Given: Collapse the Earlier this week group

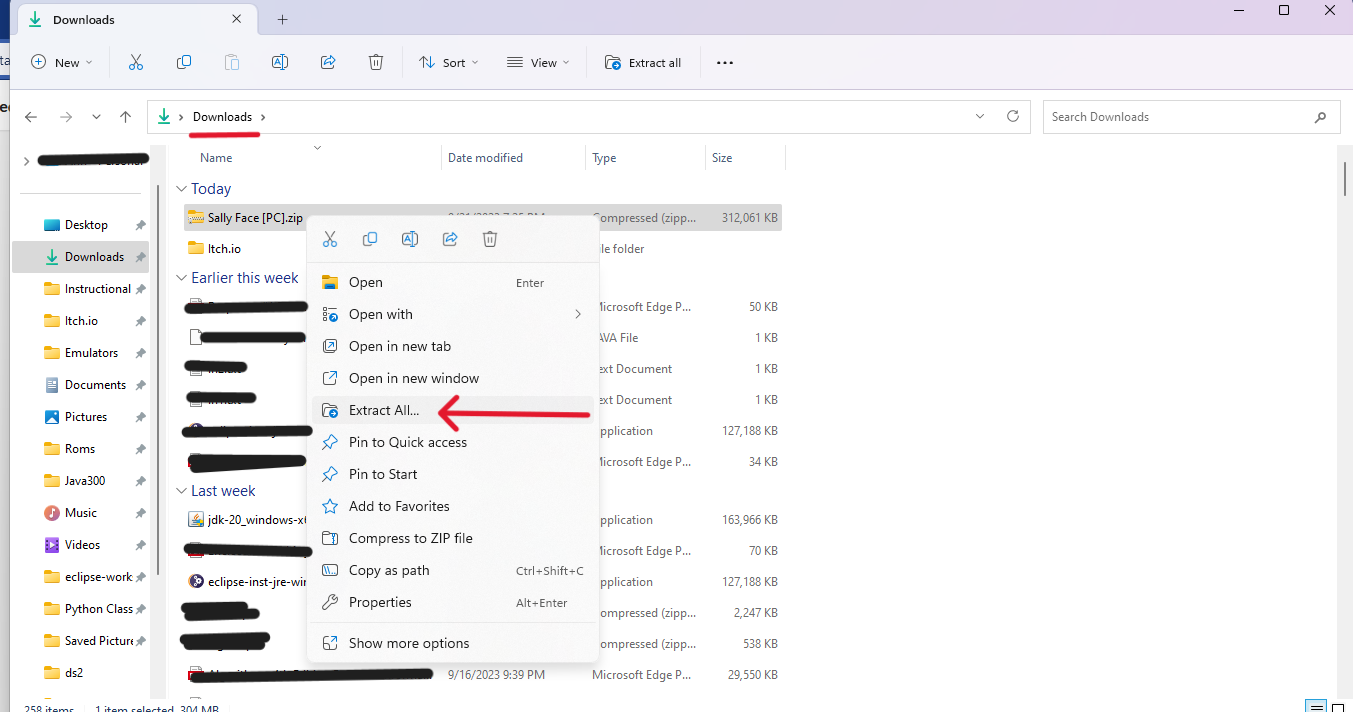Looking at the screenshot, I should tap(181, 278).
